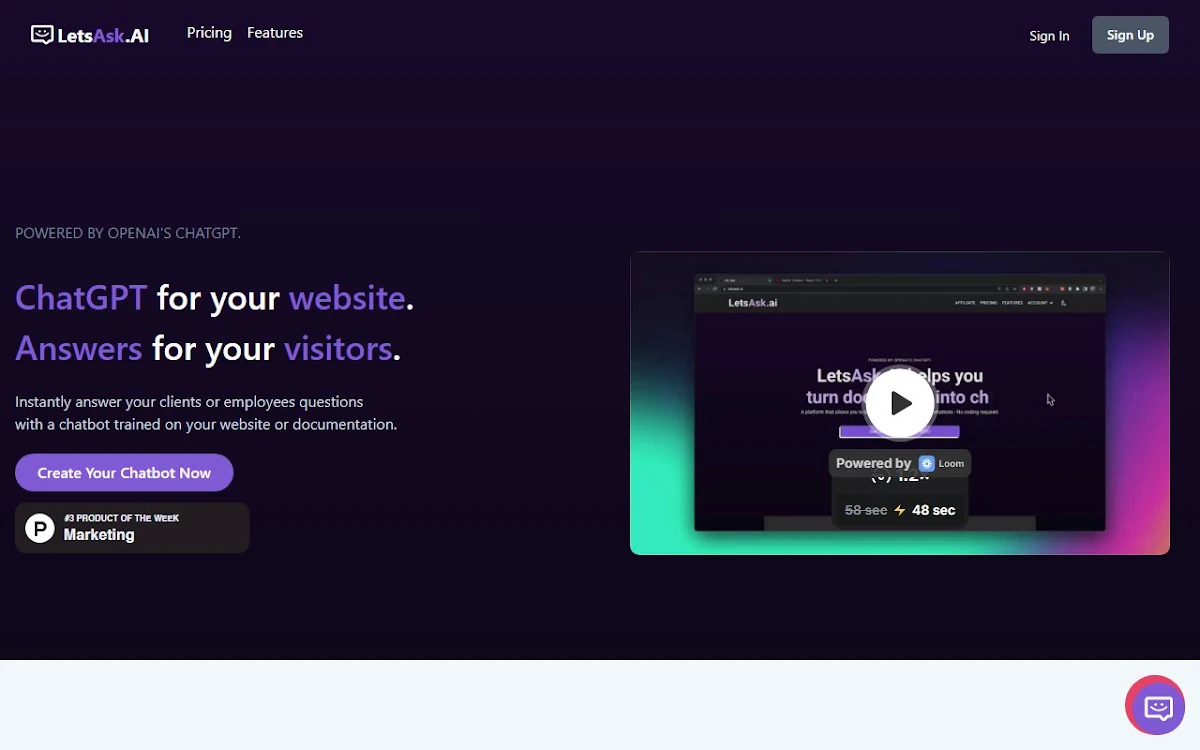
Task: Play the demo video
Action: (900, 403)
